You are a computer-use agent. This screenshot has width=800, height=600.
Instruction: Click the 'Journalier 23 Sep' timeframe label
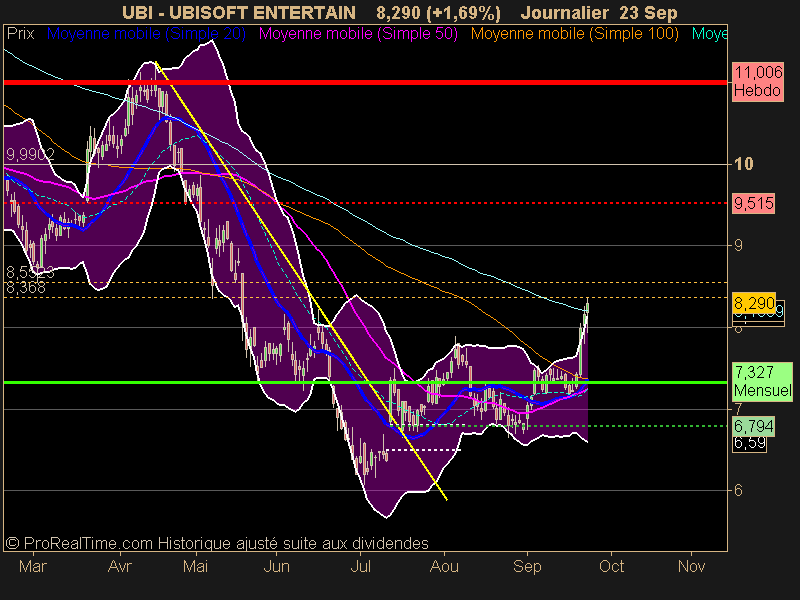[x=599, y=12]
